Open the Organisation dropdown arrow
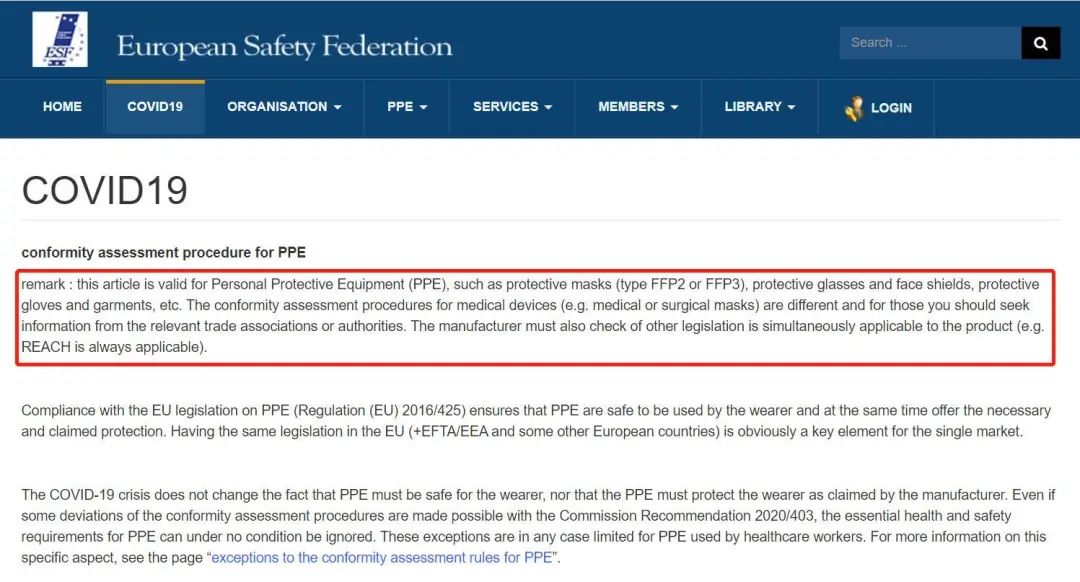This screenshot has width=1080, height=582. tap(338, 107)
